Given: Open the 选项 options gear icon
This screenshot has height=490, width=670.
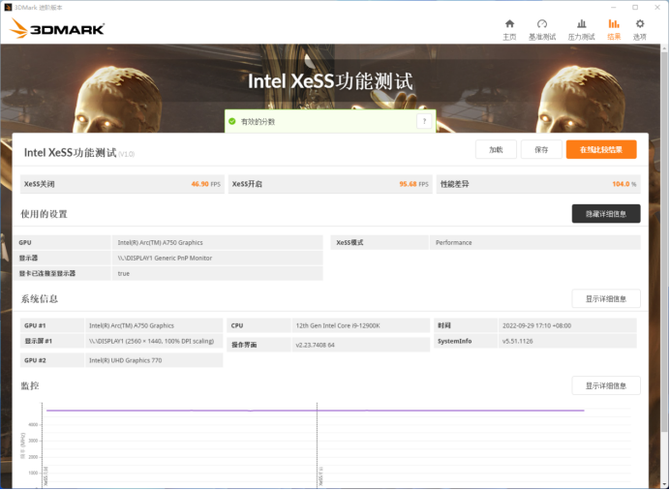Looking at the screenshot, I should 640,24.
